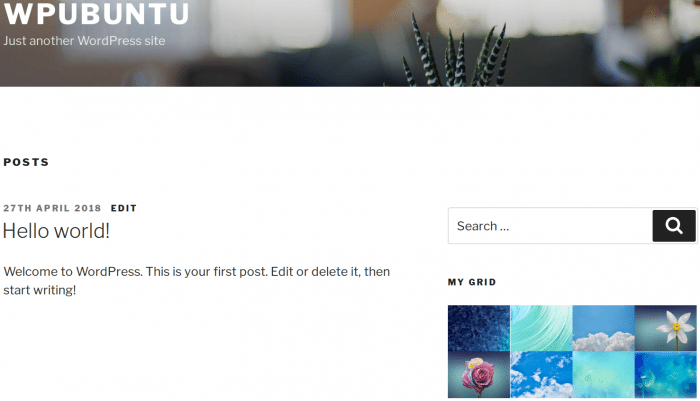This screenshot has width=700, height=401.
Task: Open the Hello world! post title
Action: coord(56,231)
